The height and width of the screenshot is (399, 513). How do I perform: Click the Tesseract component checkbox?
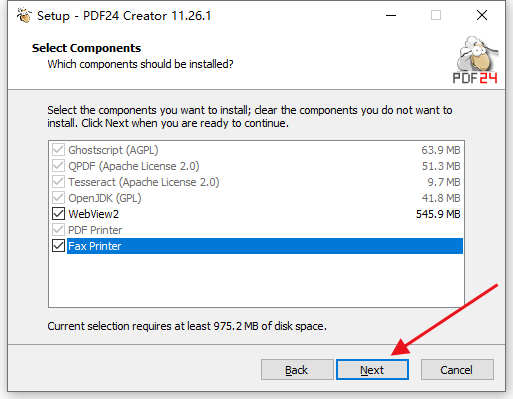click(58, 182)
